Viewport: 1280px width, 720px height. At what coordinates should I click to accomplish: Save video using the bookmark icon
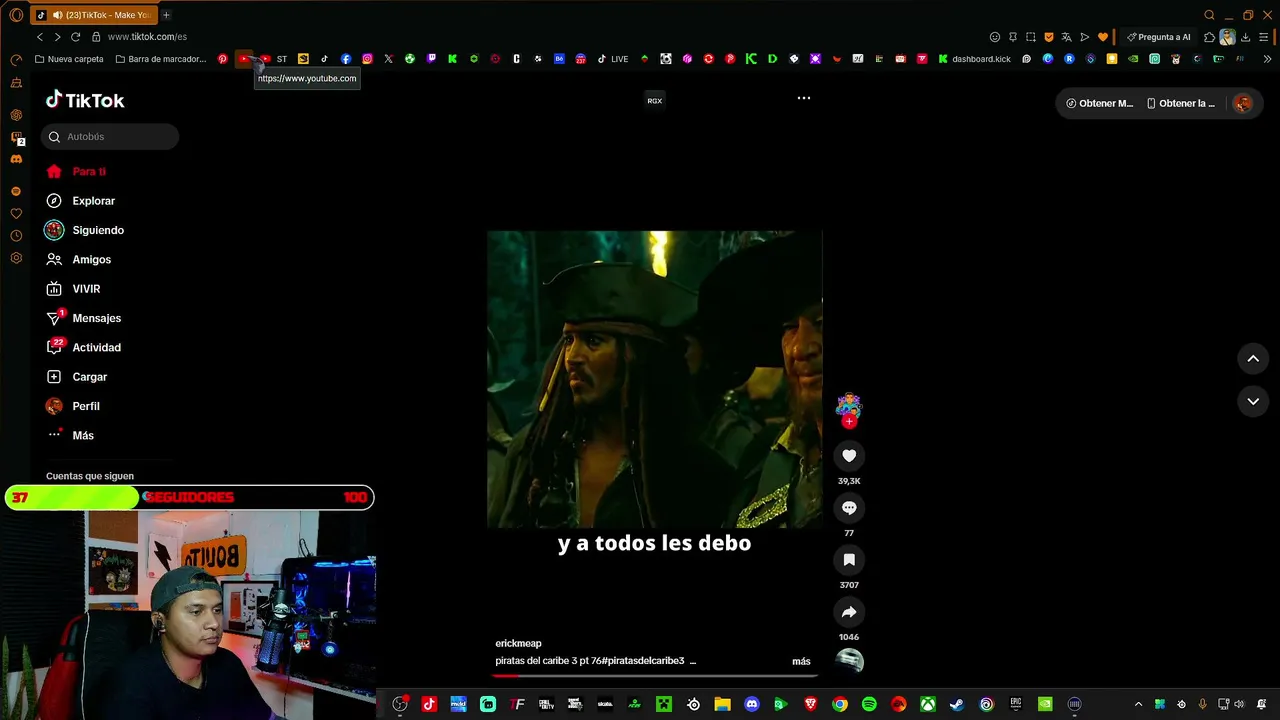click(849, 560)
